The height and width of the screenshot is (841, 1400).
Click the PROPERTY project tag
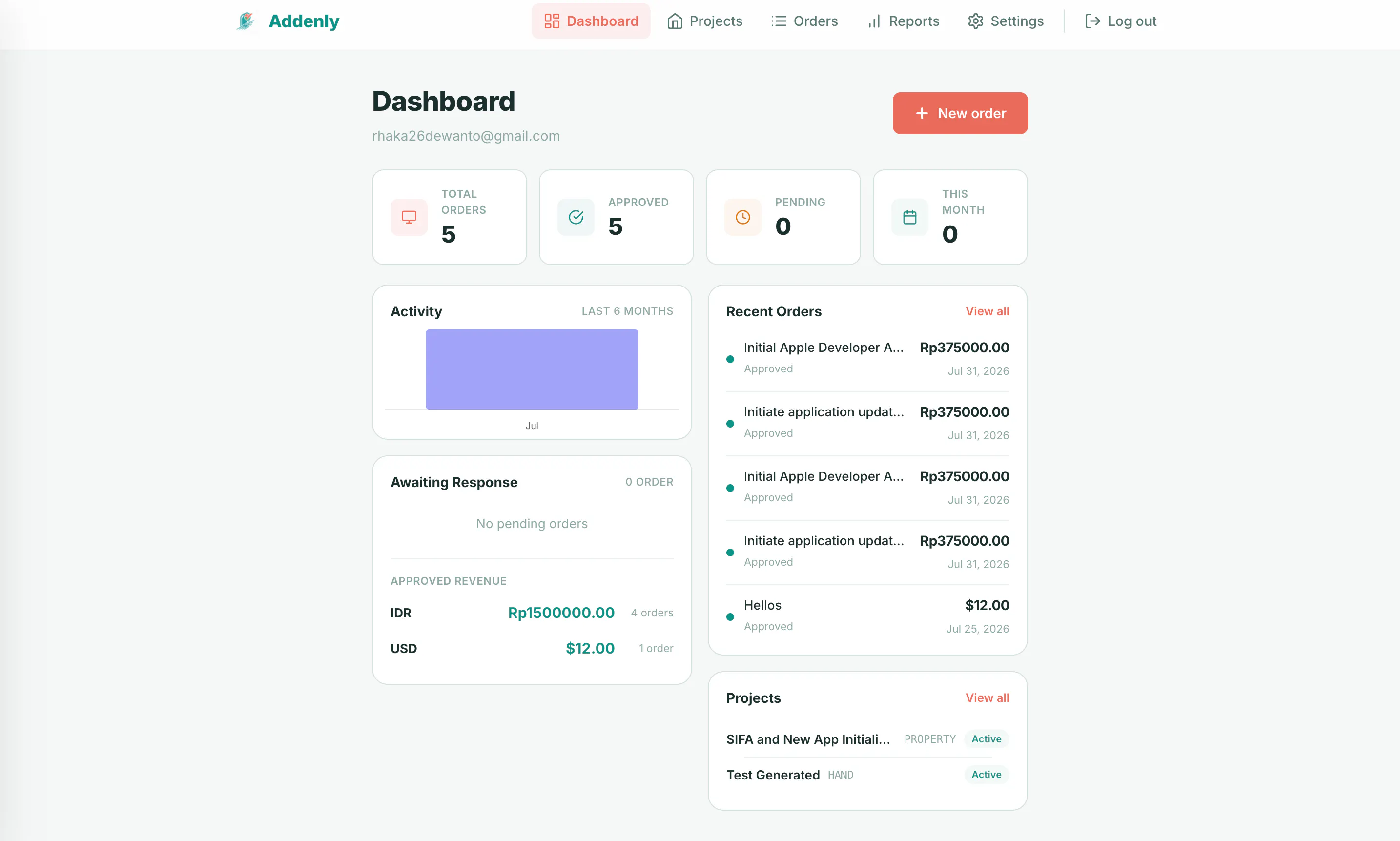tap(930, 739)
